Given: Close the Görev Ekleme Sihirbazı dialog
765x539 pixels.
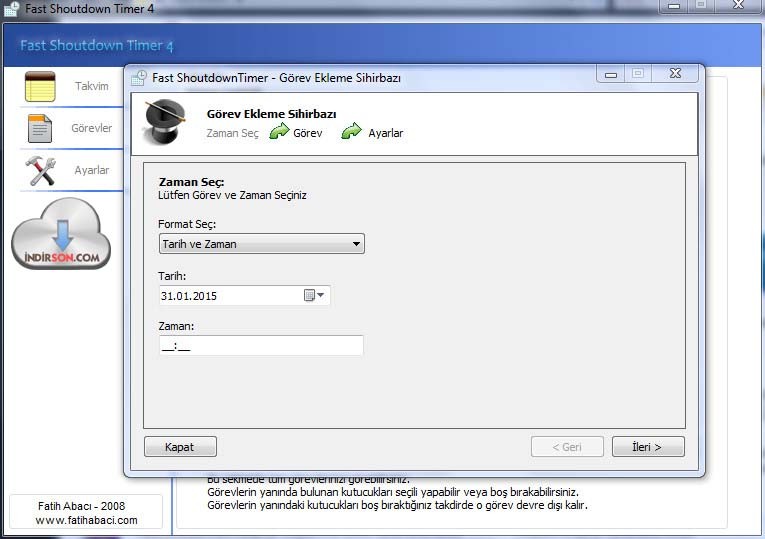Looking at the screenshot, I should (x=675, y=74).
